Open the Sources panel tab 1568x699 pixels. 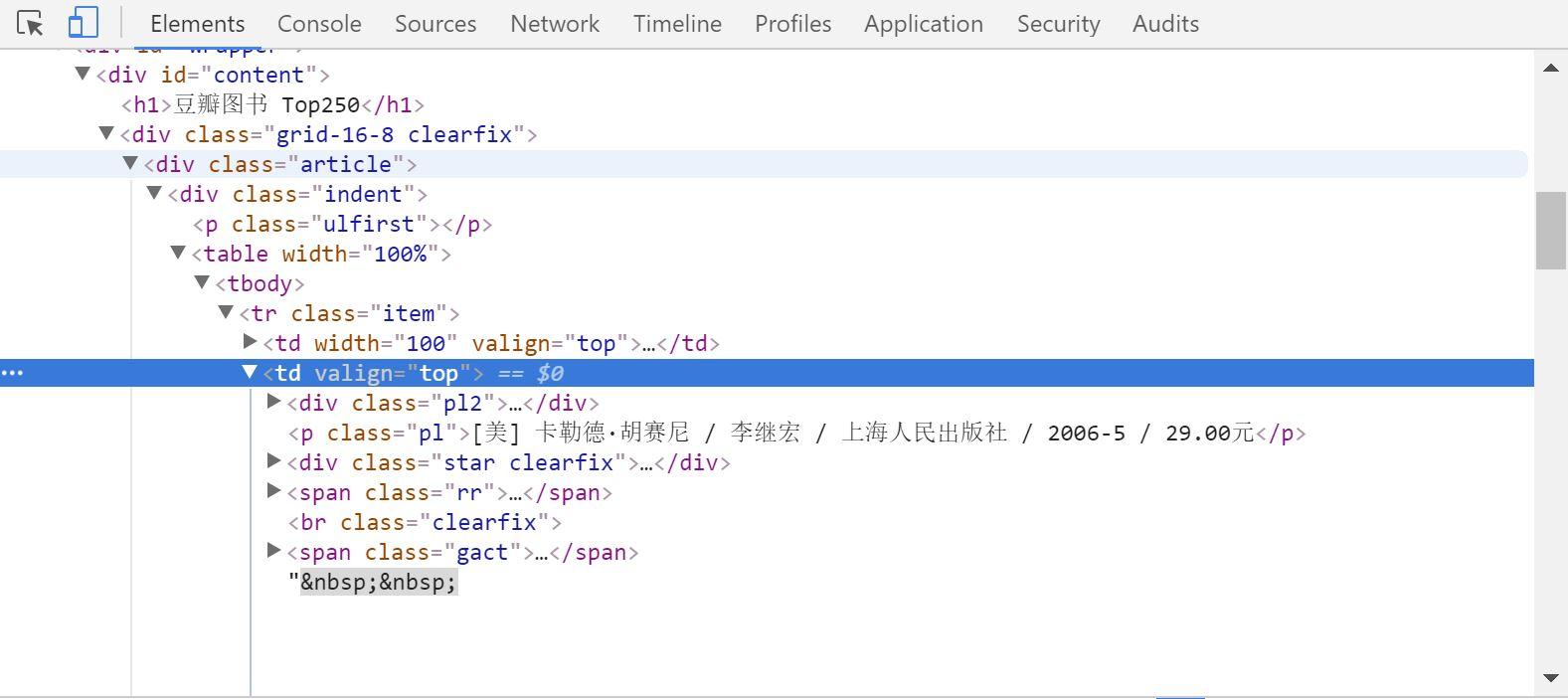pos(436,24)
